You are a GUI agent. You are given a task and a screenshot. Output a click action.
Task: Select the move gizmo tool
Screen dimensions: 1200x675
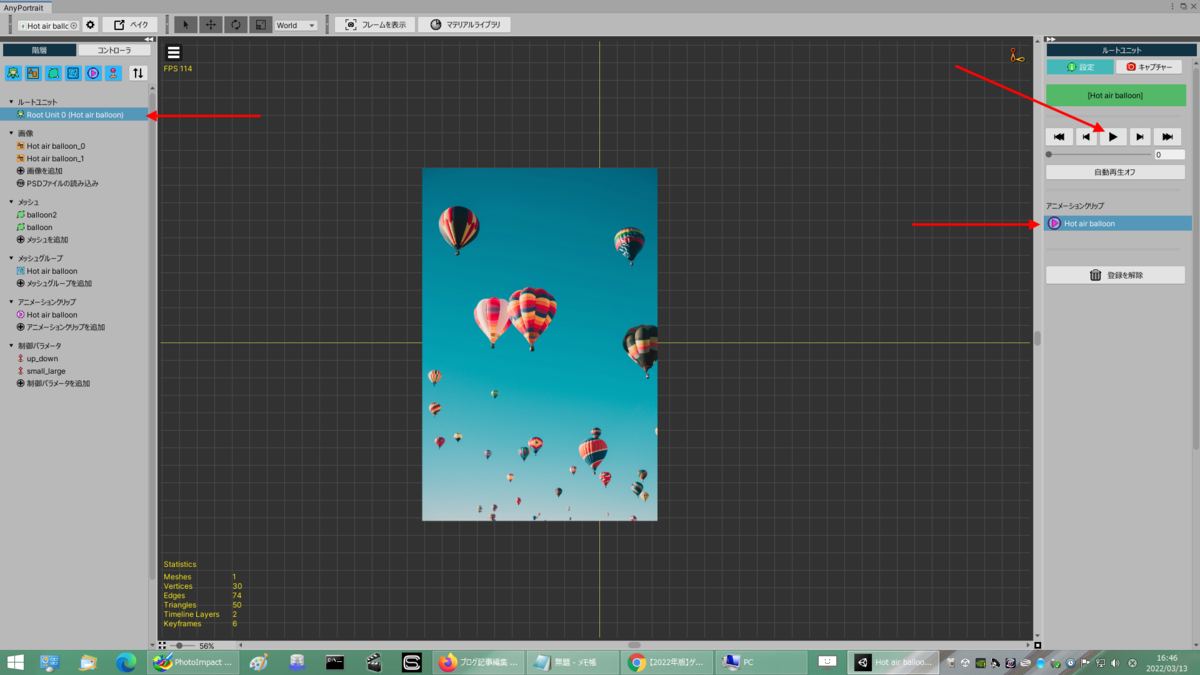click(x=210, y=25)
